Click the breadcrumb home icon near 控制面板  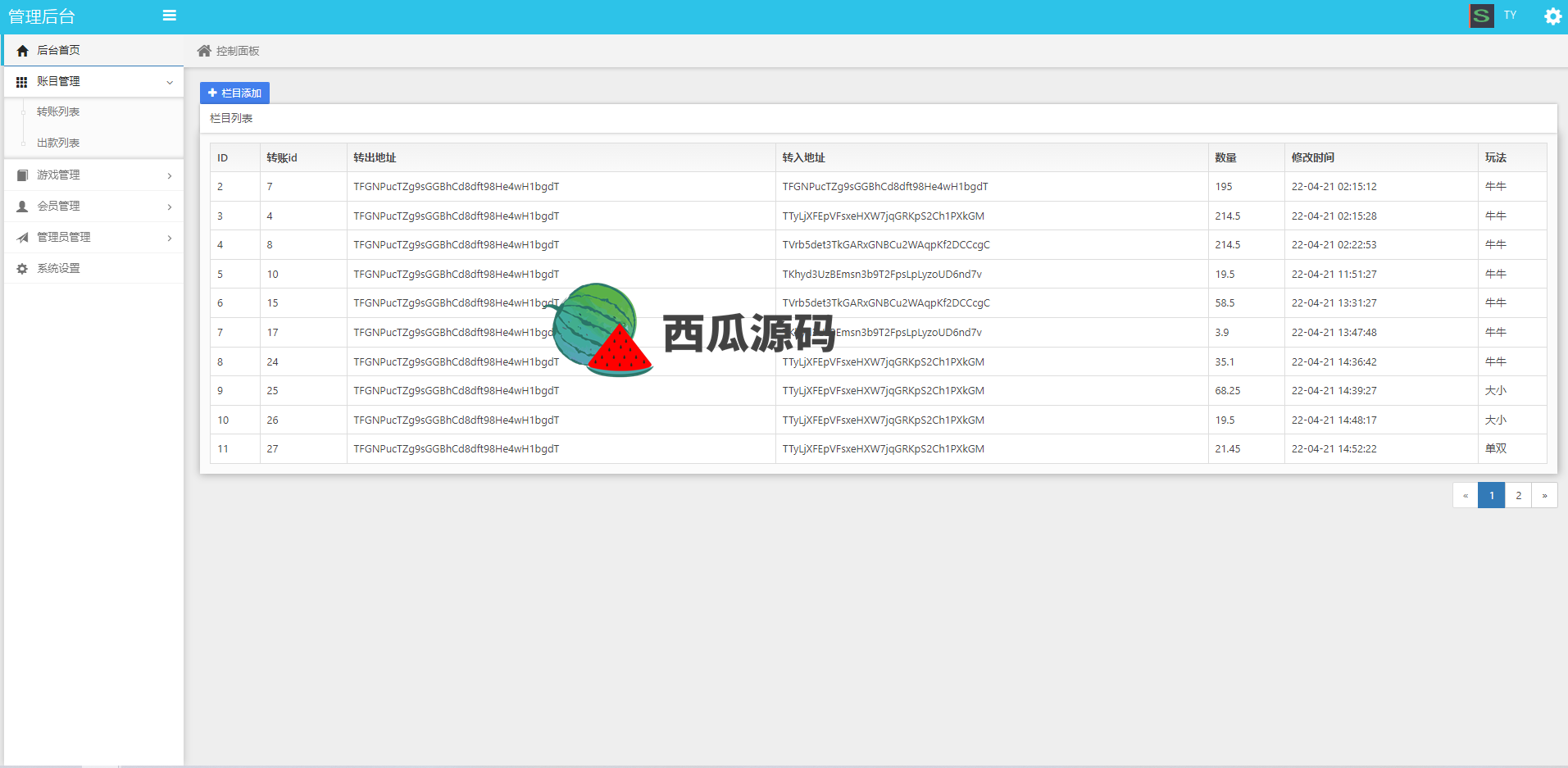pos(204,51)
